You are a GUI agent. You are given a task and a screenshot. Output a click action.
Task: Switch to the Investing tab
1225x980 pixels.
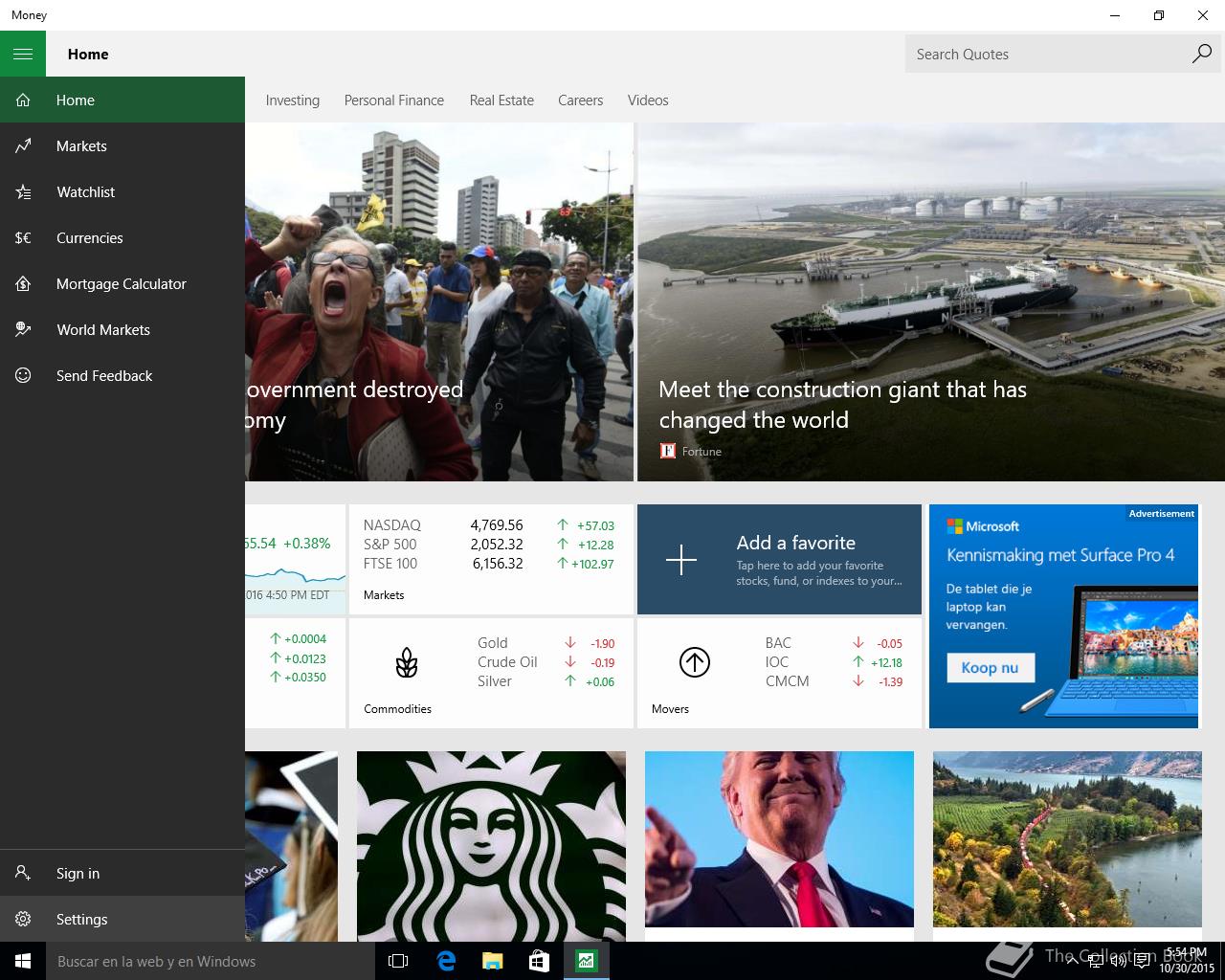click(293, 100)
